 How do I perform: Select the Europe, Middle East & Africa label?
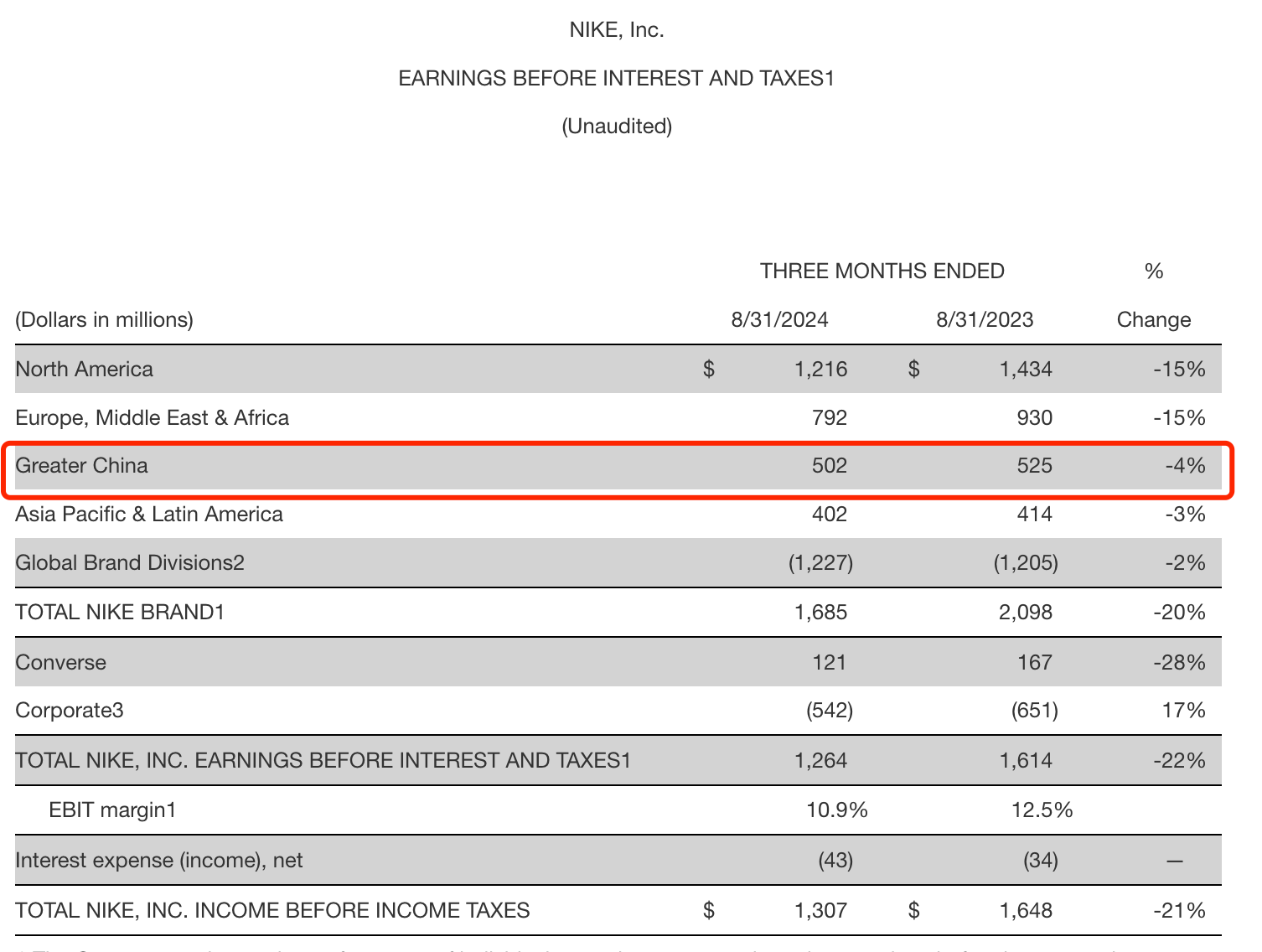coord(152,418)
